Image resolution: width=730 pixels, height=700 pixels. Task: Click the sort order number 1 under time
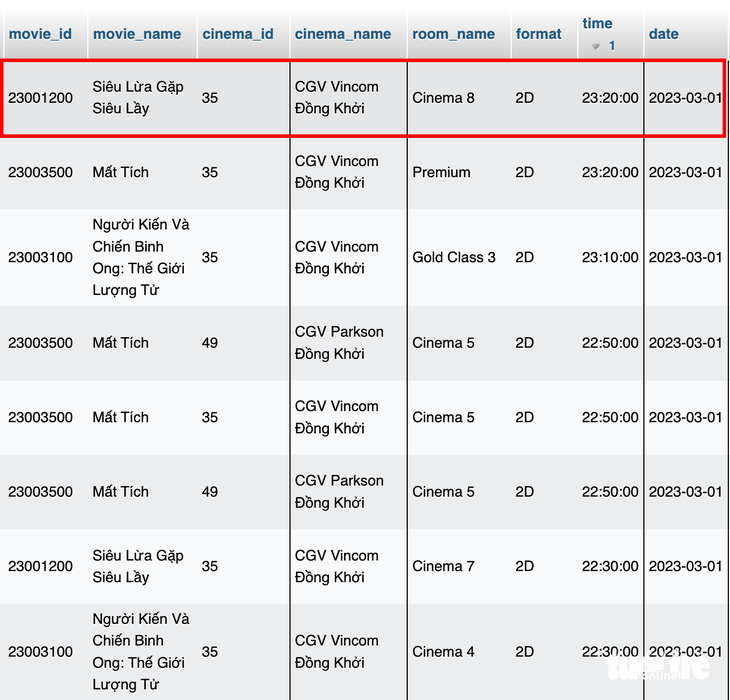pyautogui.click(x=612, y=46)
